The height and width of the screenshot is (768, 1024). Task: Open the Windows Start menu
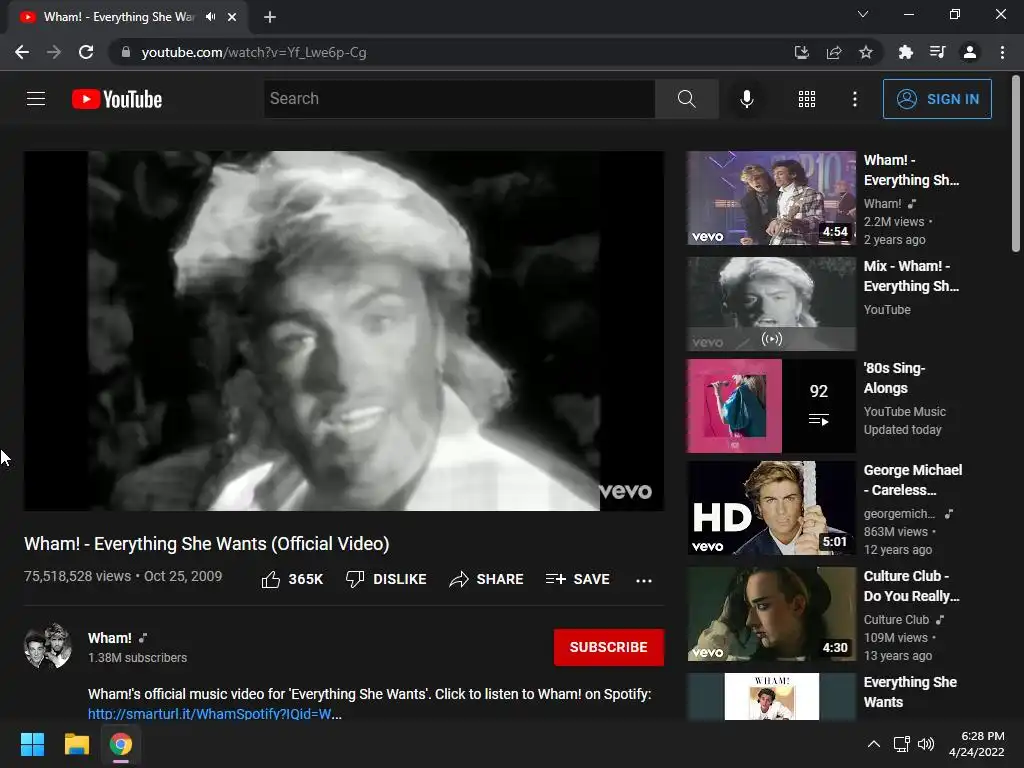(x=32, y=744)
